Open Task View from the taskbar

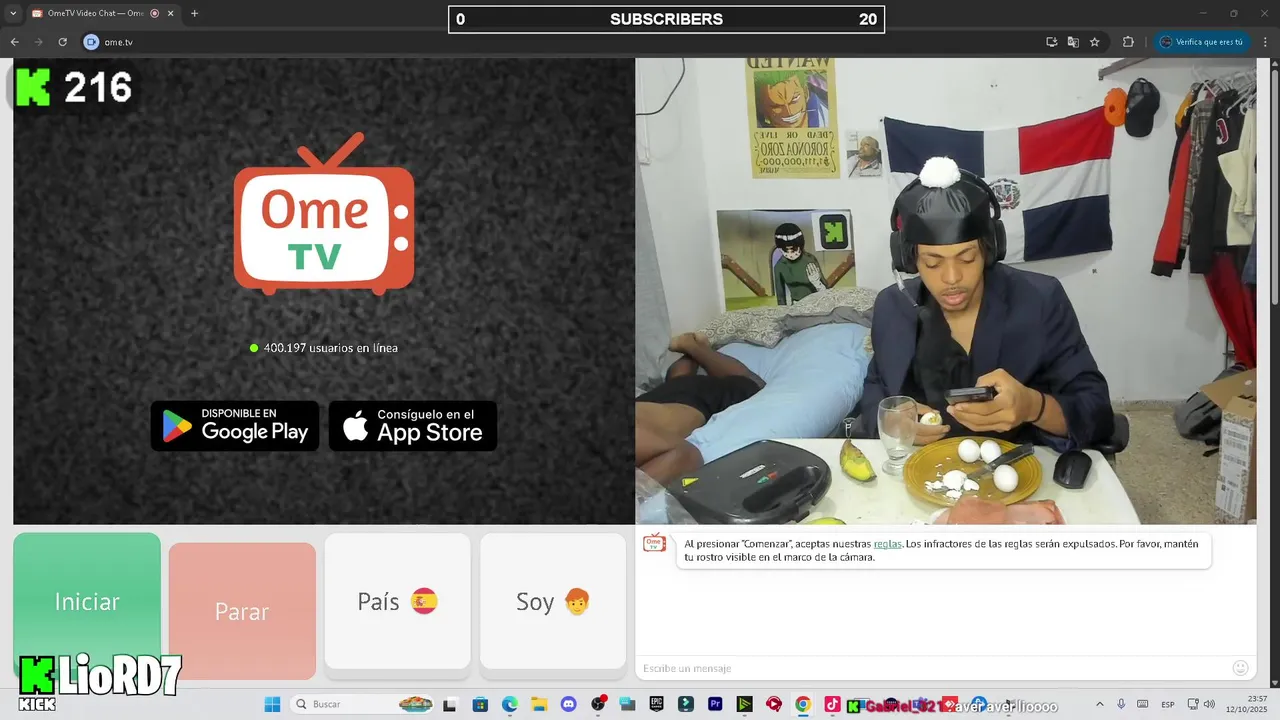450,704
